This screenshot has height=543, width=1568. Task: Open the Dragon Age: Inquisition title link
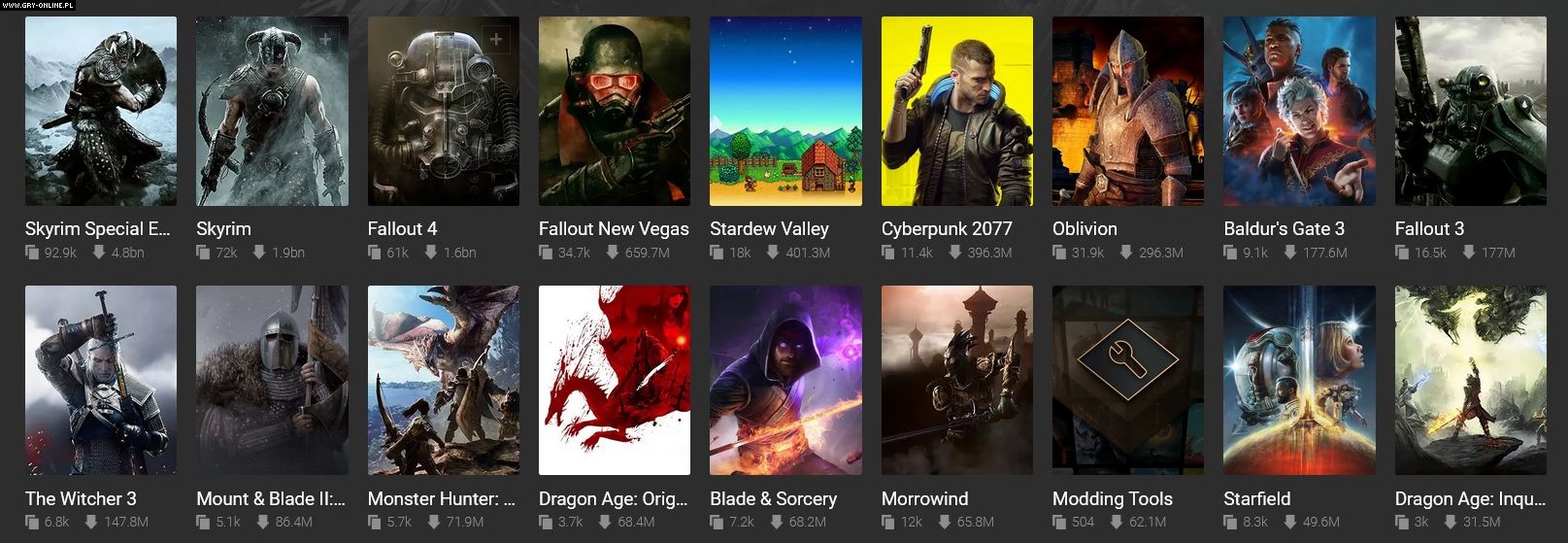[x=1470, y=499]
